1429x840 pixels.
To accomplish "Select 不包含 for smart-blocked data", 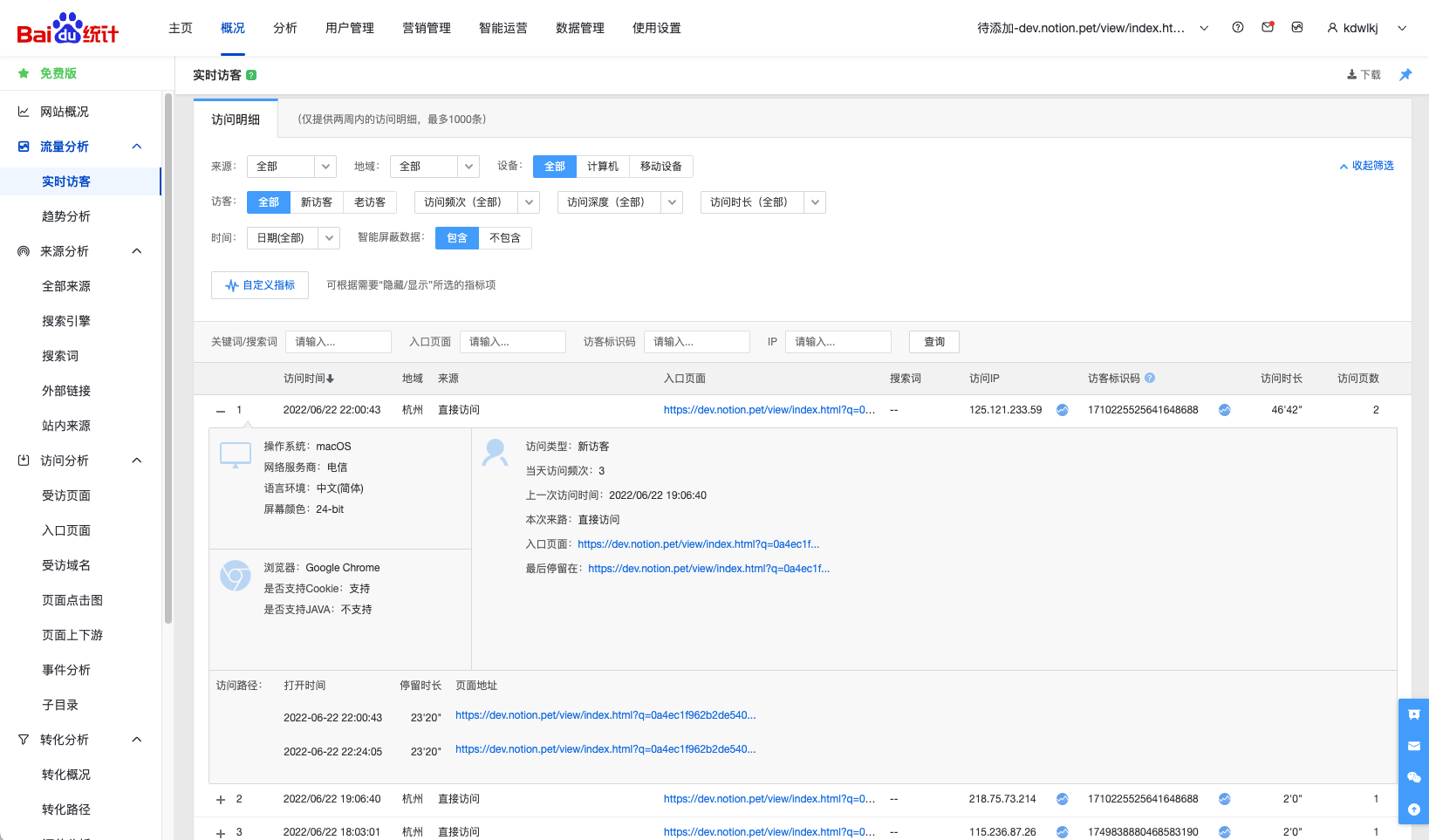I will pyautogui.click(x=505, y=238).
